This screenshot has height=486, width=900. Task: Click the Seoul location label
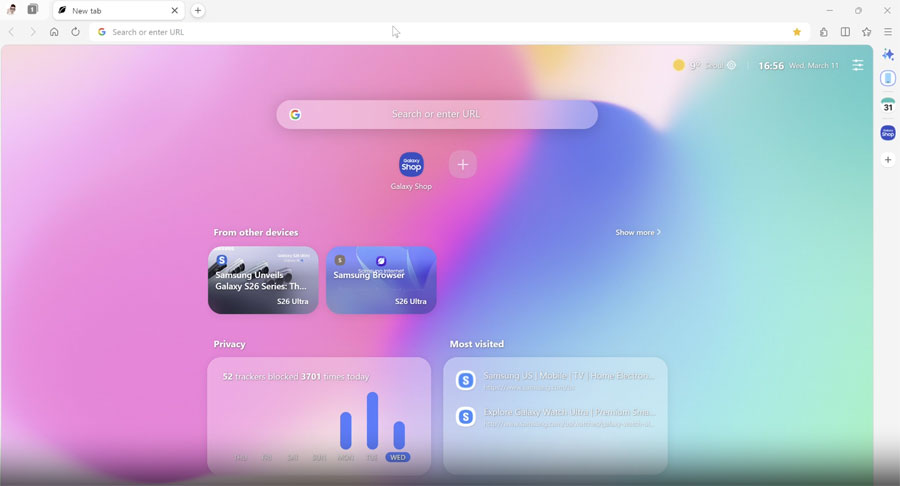point(714,66)
